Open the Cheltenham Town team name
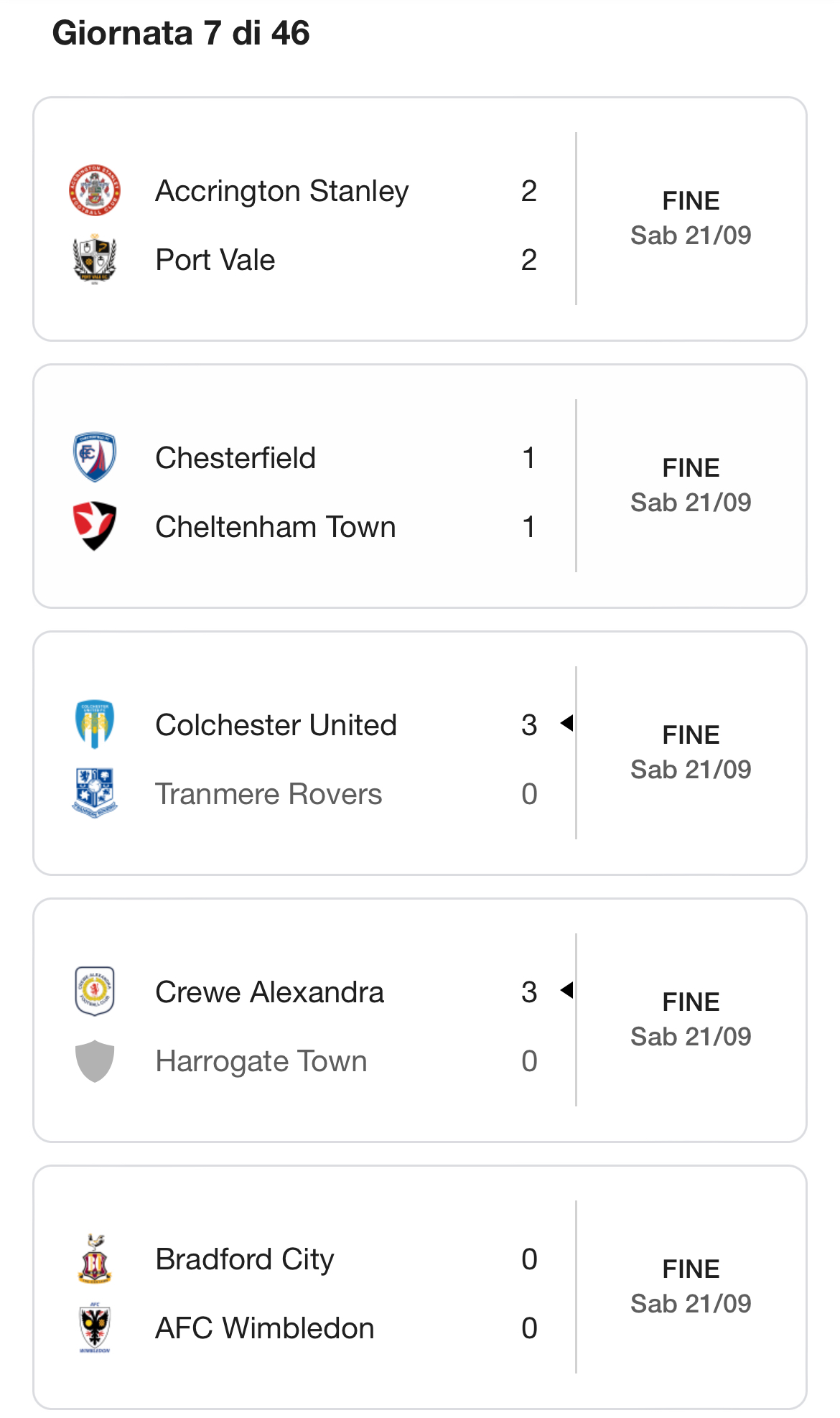This screenshot has width=840, height=1418. tap(276, 527)
